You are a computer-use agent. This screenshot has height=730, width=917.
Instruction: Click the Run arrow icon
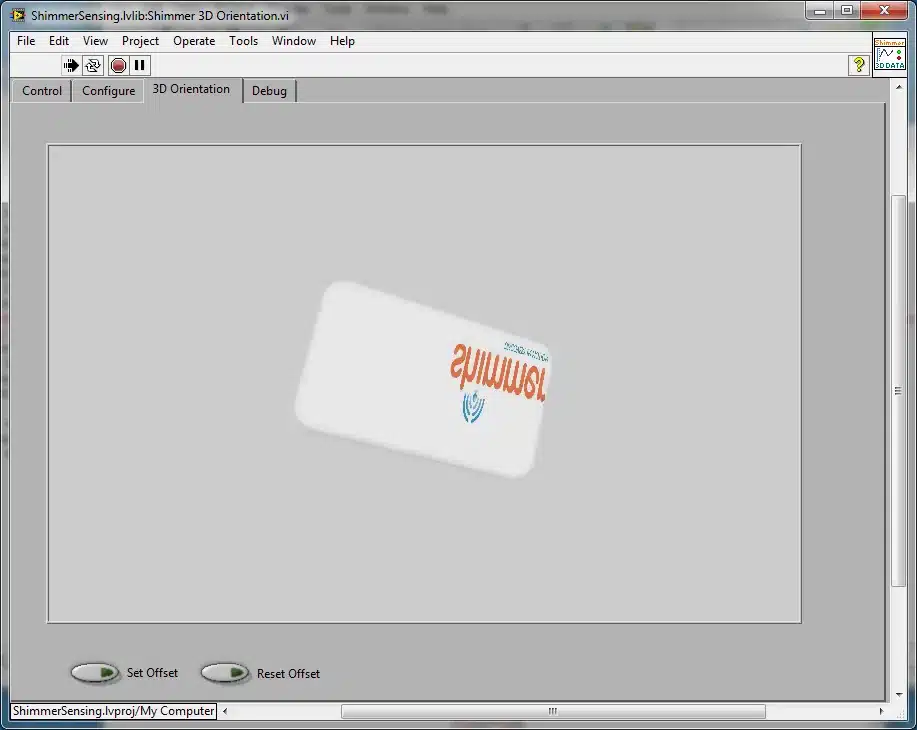coord(71,66)
